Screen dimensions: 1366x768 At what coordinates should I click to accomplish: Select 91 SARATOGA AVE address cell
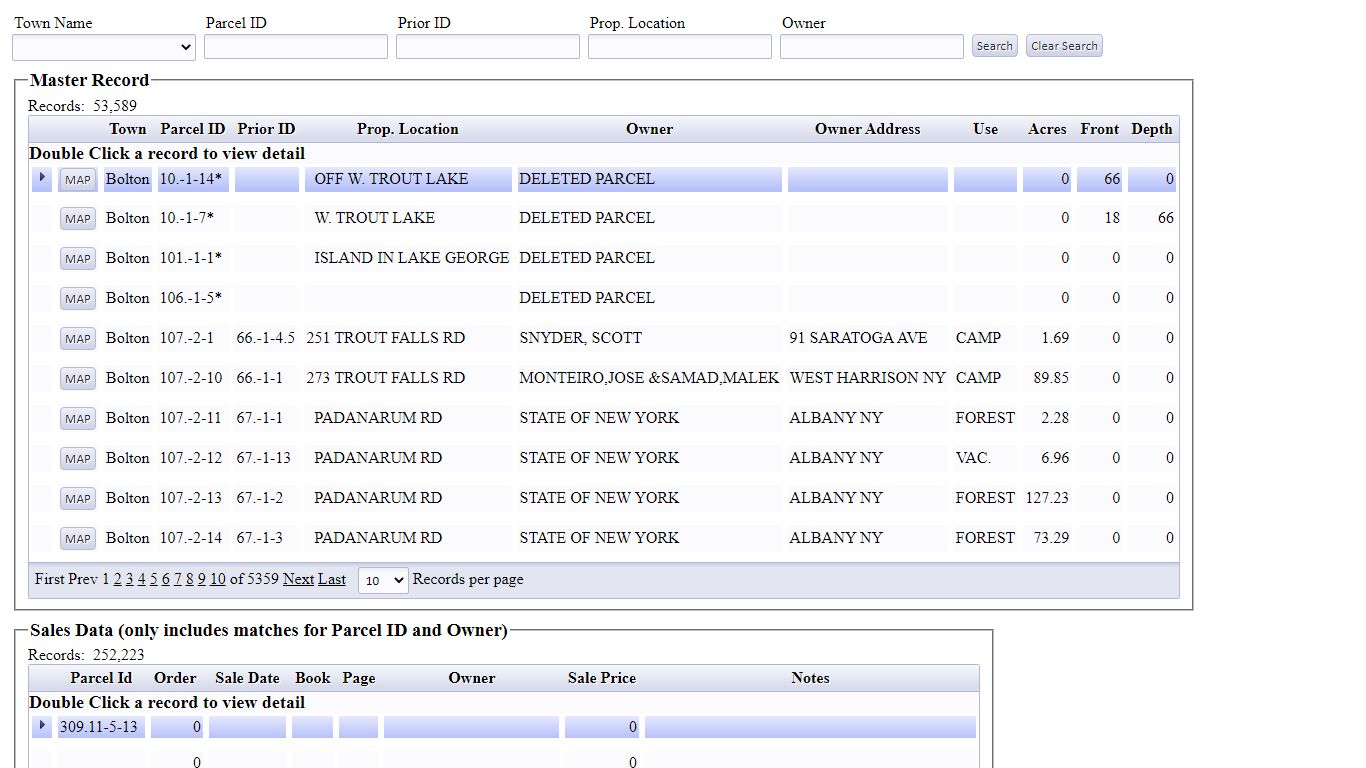[x=867, y=338]
